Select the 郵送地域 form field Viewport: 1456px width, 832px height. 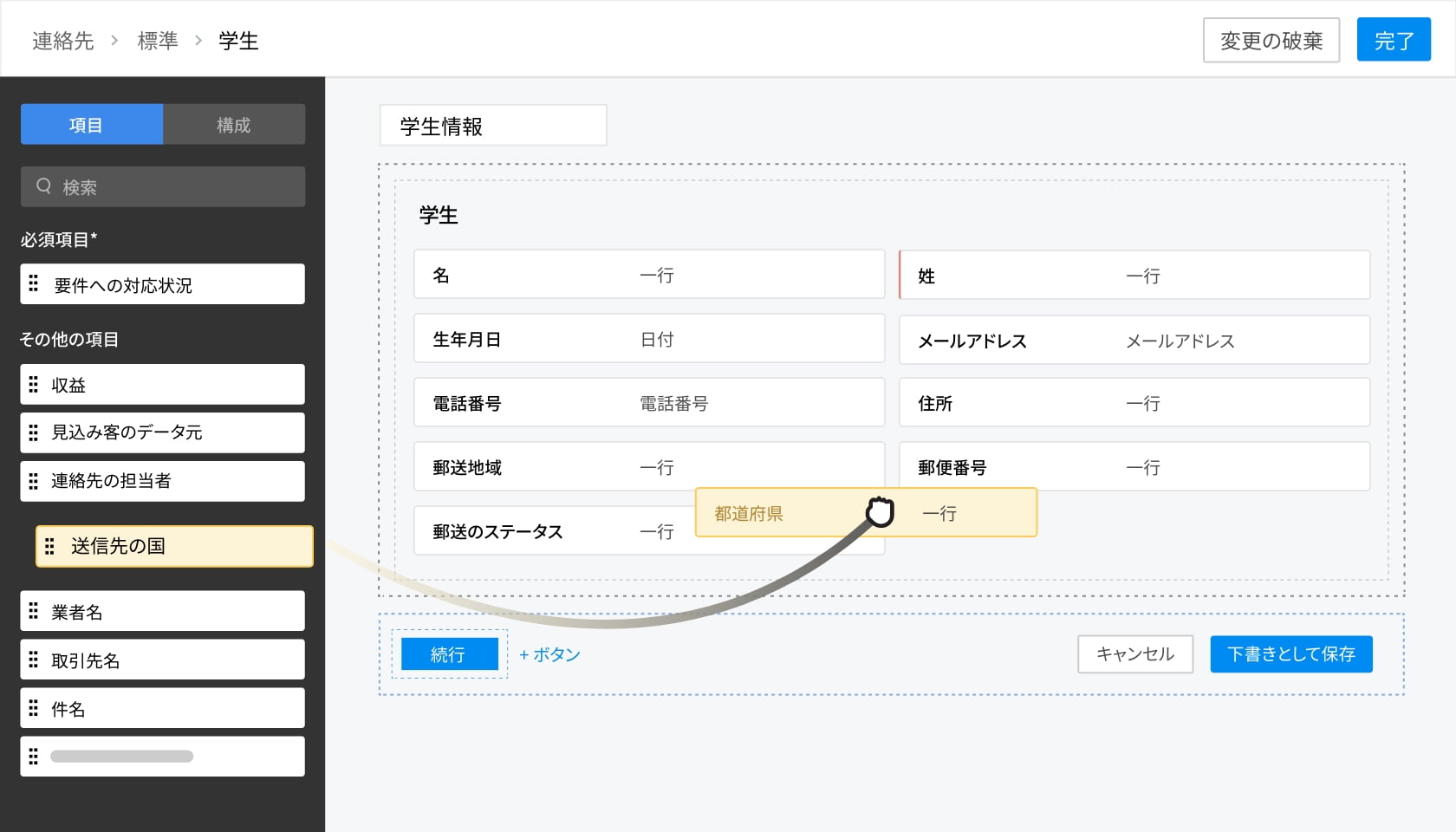click(649, 467)
